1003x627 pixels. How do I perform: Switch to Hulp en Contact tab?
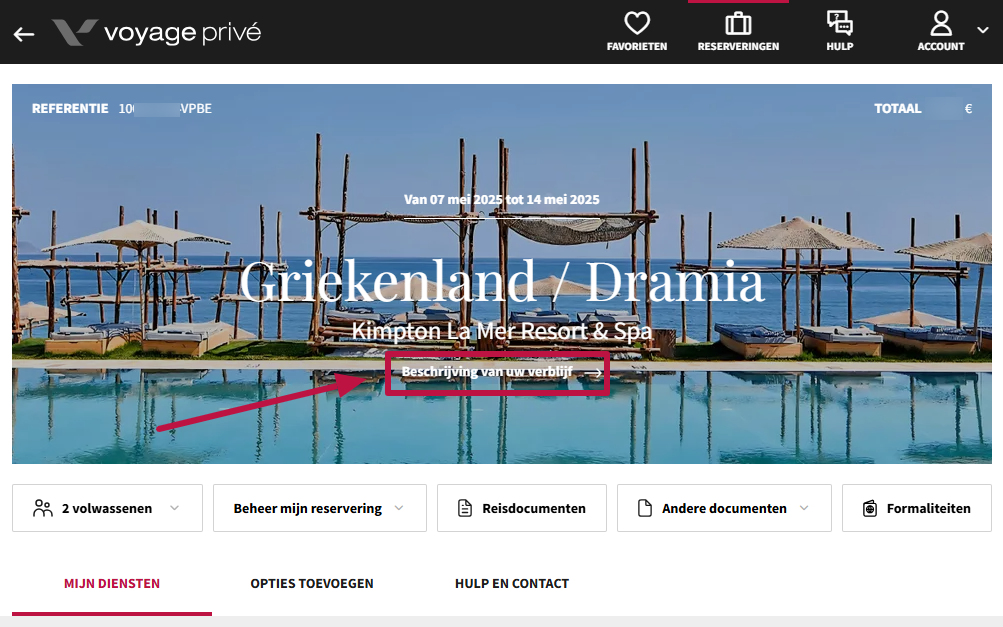[x=512, y=583]
